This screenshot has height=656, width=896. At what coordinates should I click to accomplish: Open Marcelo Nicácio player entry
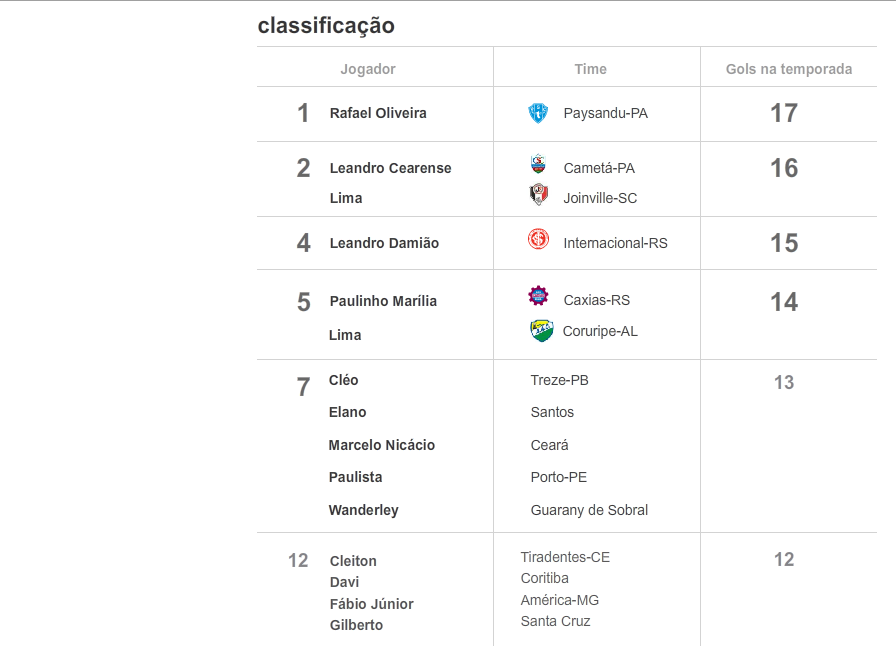(382, 445)
